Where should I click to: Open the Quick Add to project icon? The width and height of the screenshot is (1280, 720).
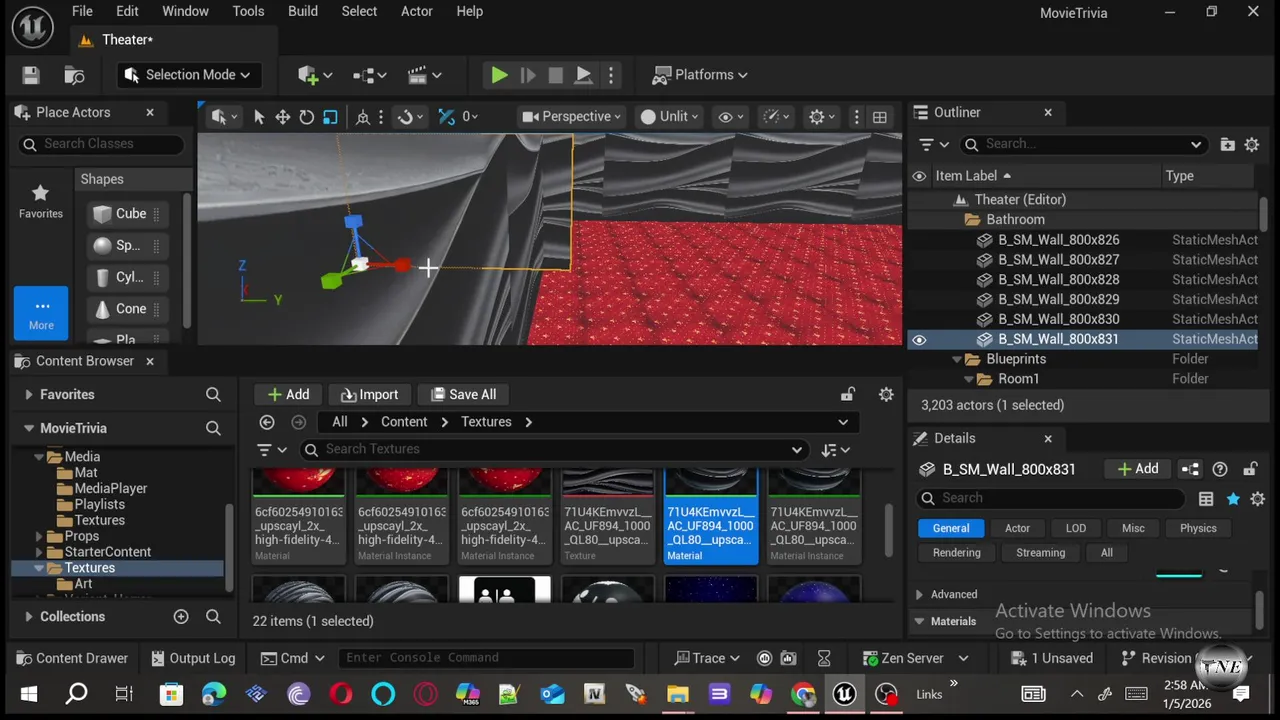[x=314, y=75]
